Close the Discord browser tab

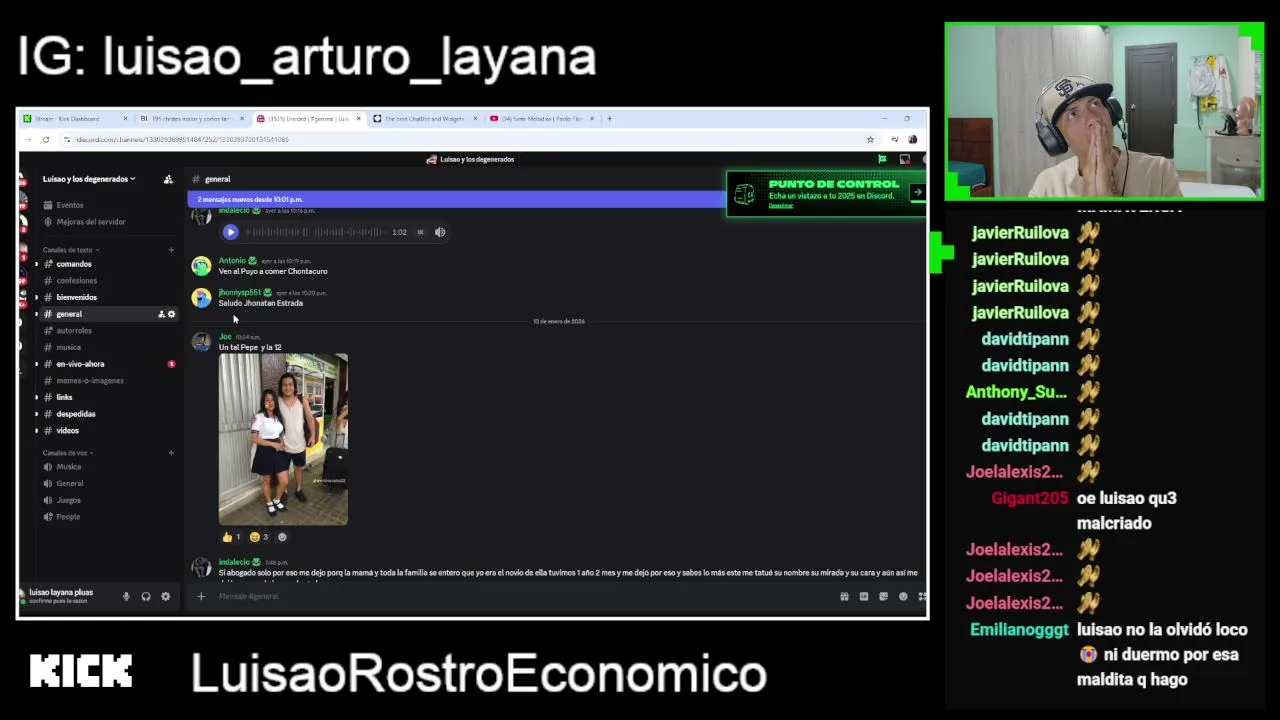click(x=358, y=119)
